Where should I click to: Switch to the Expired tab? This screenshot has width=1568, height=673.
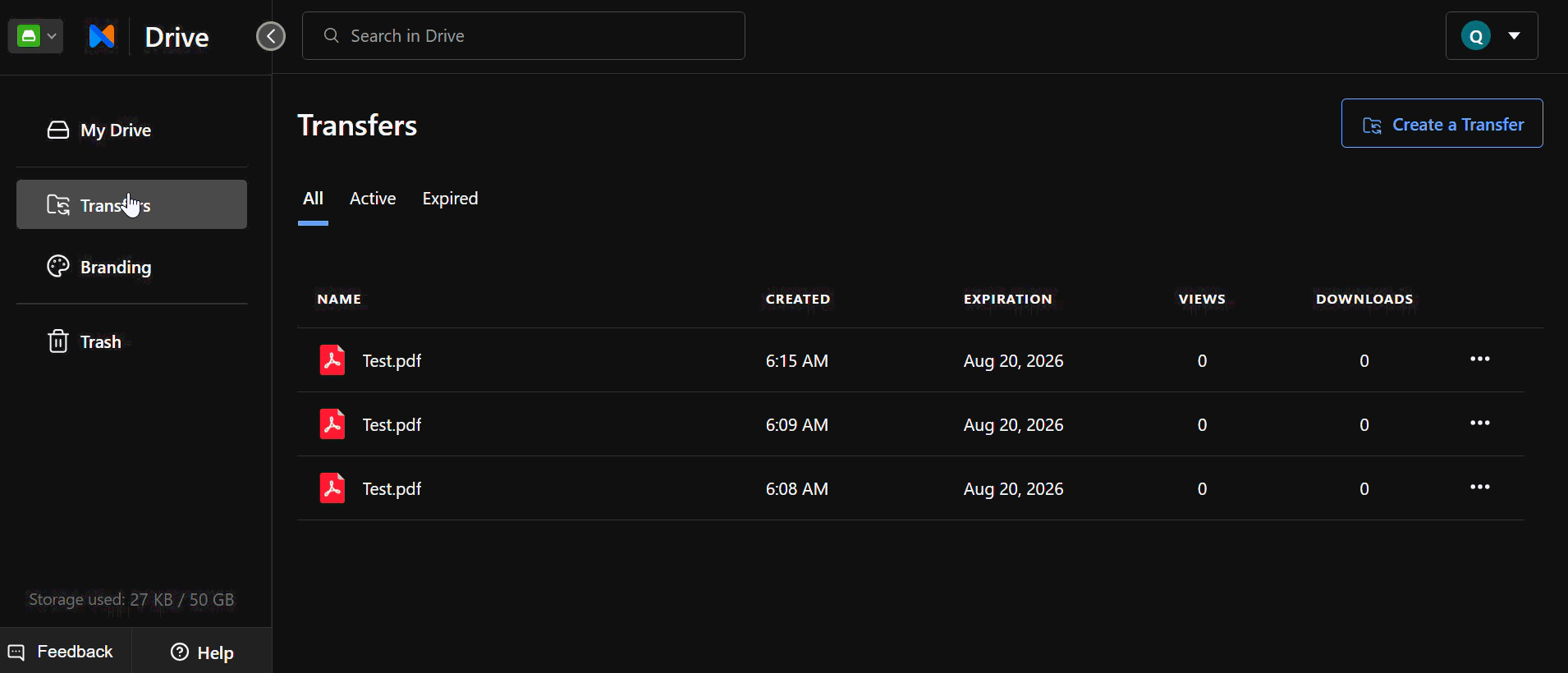tap(450, 199)
